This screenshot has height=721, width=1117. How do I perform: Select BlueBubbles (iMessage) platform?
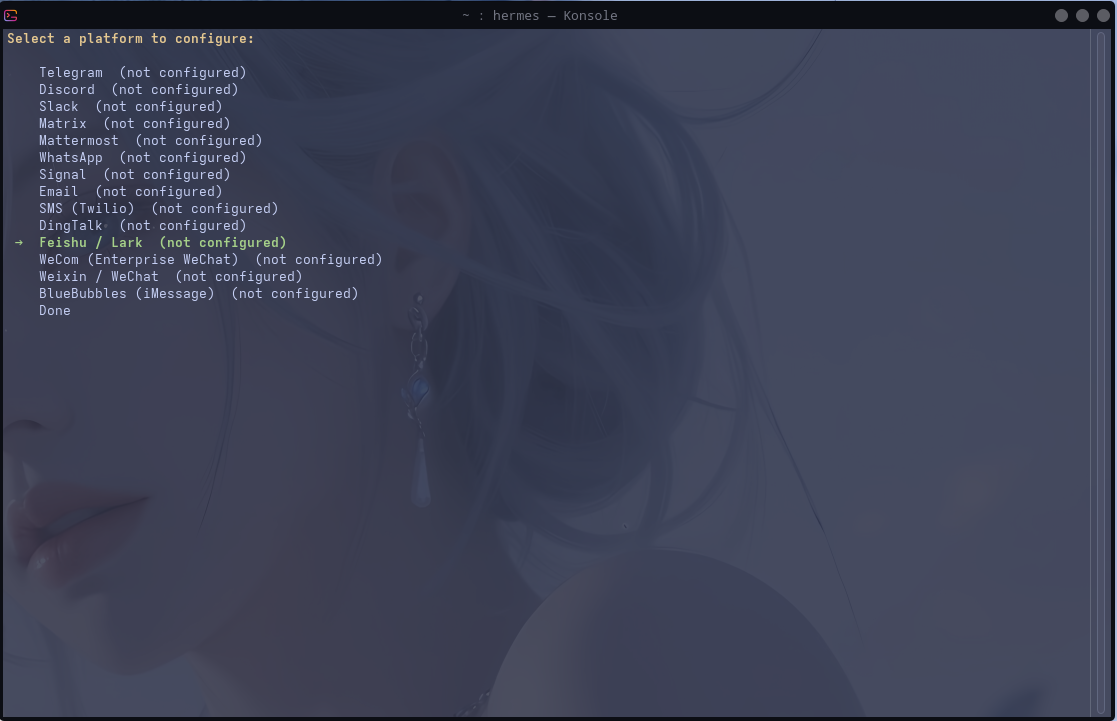pyautogui.click(x=127, y=294)
